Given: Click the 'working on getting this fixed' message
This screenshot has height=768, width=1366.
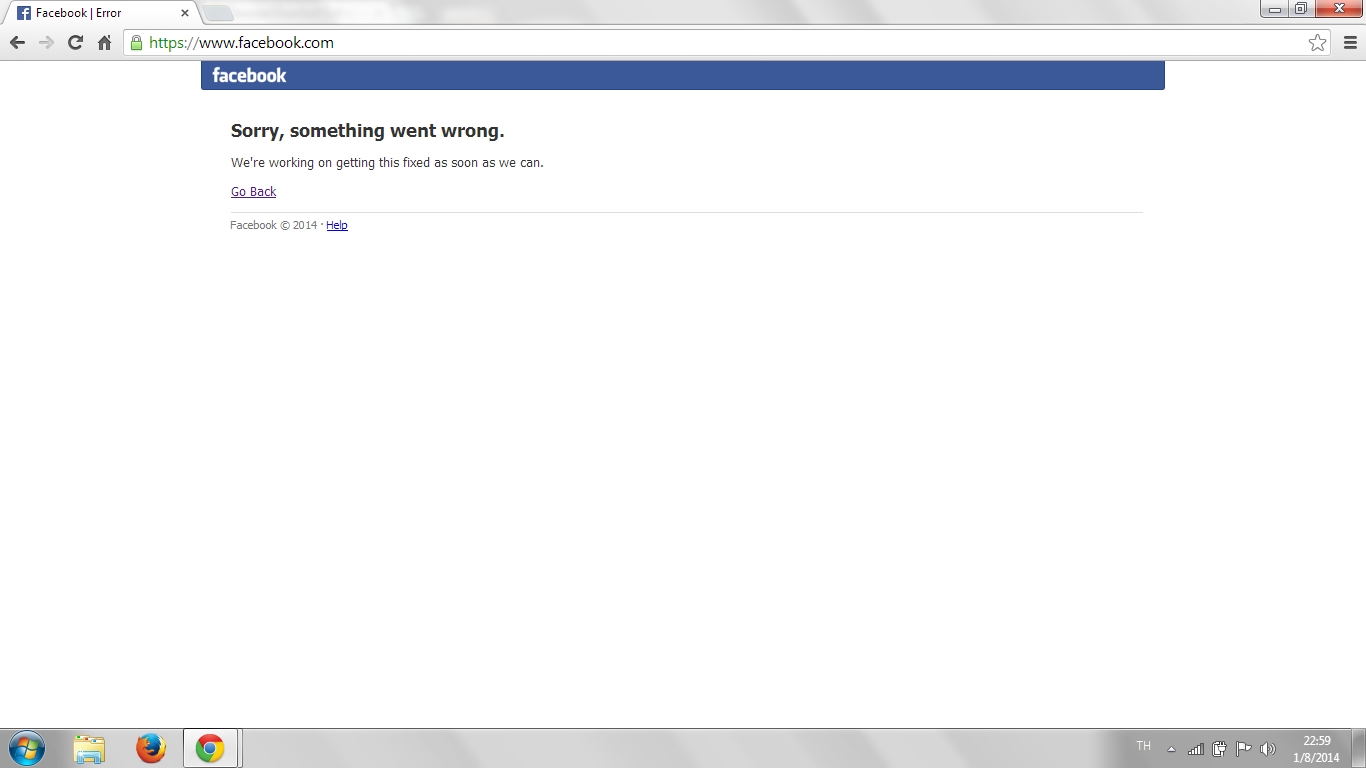Looking at the screenshot, I should pyautogui.click(x=387, y=162).
